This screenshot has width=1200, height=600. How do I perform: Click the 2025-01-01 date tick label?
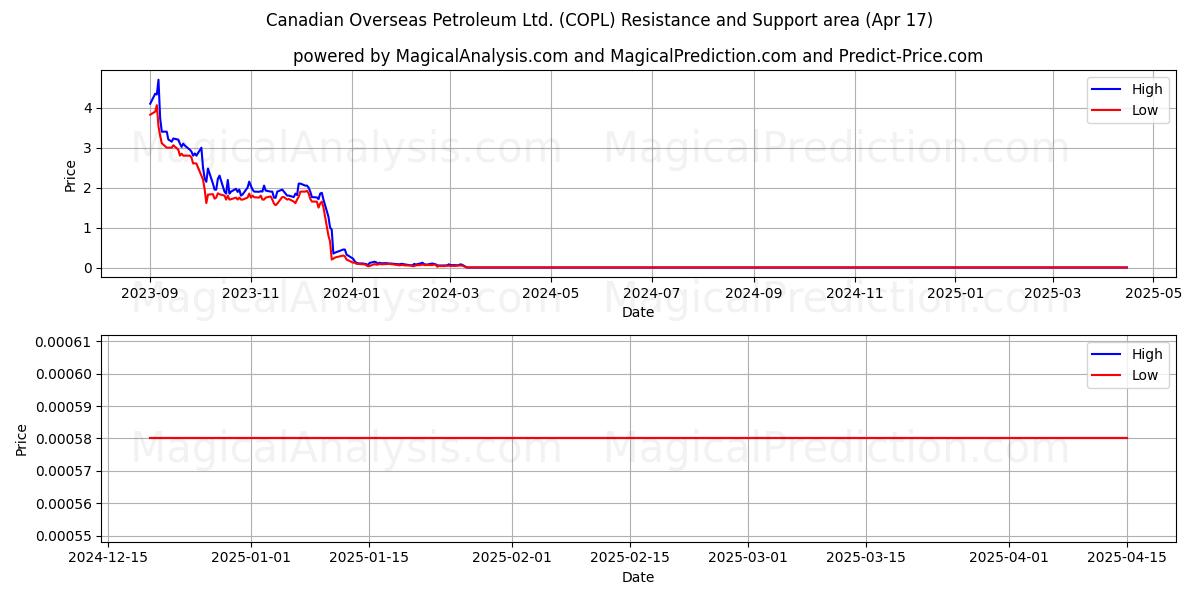[x=251, y=557]
